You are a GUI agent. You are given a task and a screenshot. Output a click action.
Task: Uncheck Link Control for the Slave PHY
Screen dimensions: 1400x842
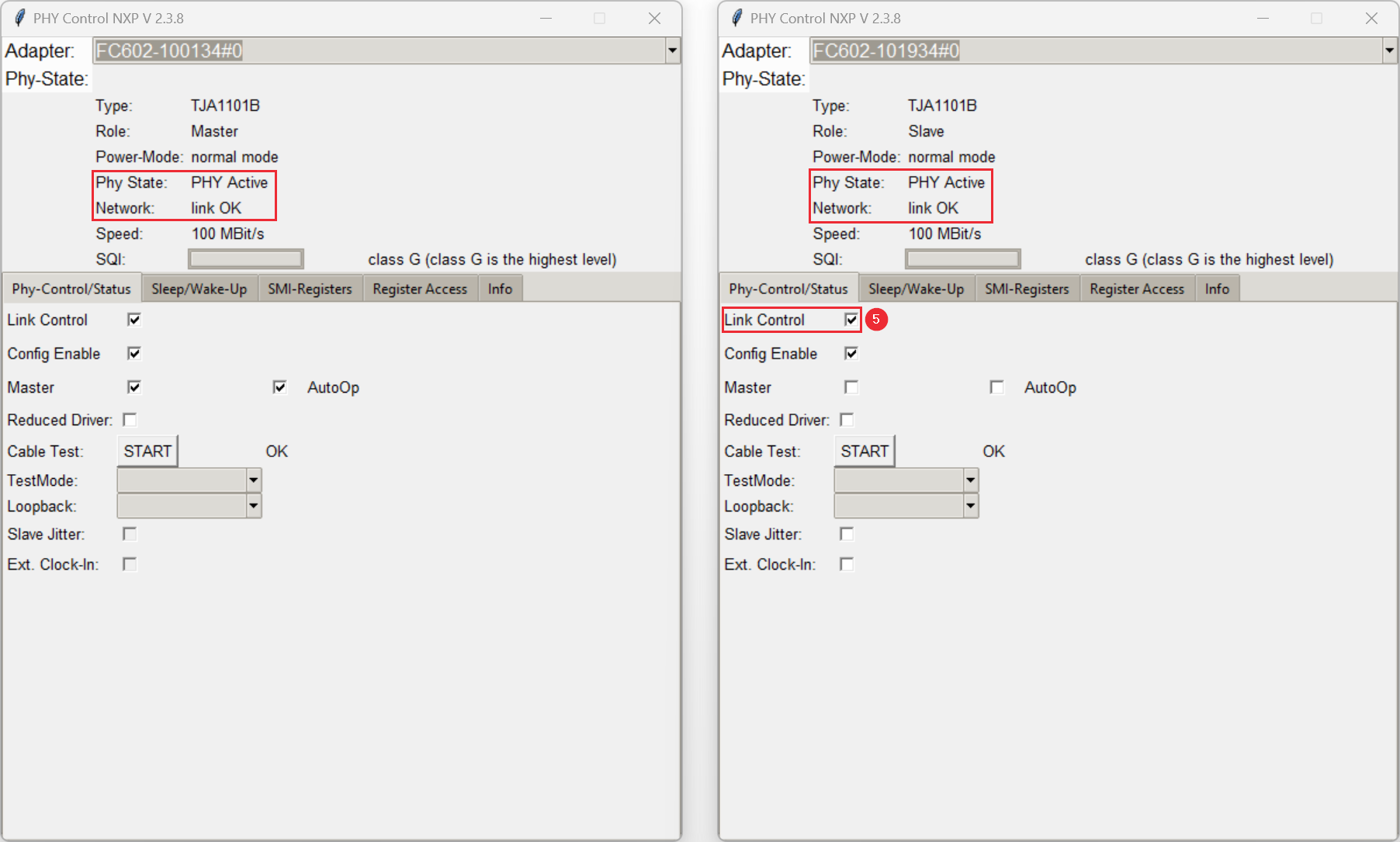pyautogui.click(x=851, y=319)
